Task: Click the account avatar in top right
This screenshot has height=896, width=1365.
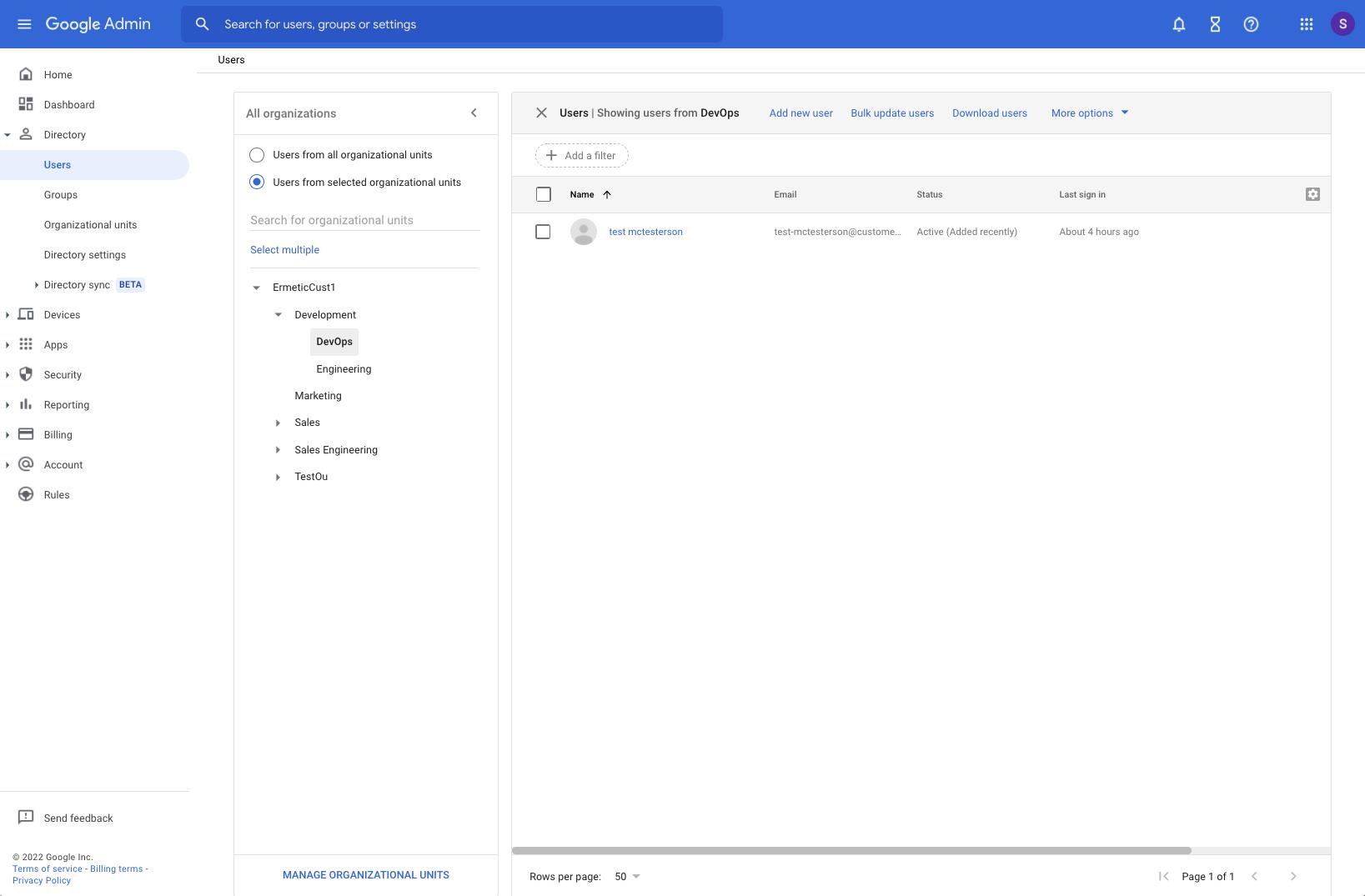Action: click(1342, 23)
